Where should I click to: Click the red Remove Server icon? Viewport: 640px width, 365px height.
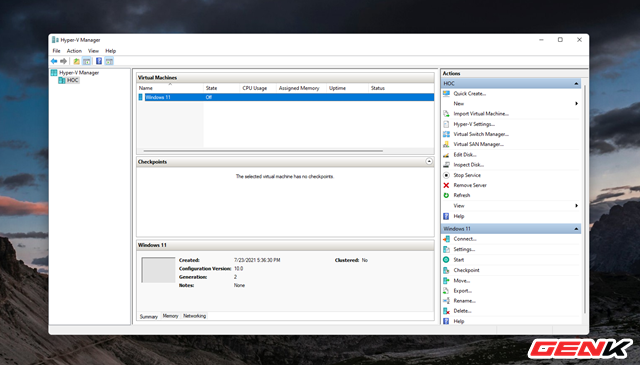[x=446, y=185]
